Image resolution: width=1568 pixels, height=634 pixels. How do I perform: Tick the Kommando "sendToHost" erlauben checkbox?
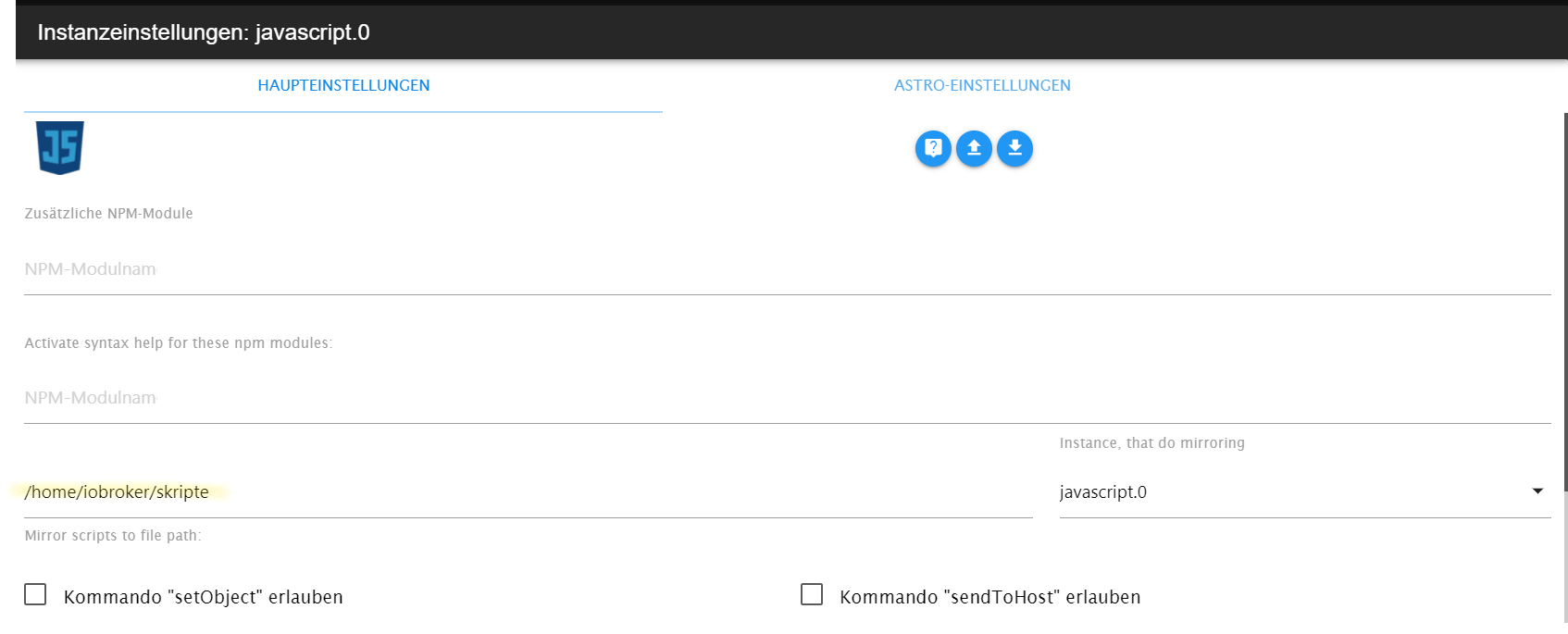click(x=812, y=594)
